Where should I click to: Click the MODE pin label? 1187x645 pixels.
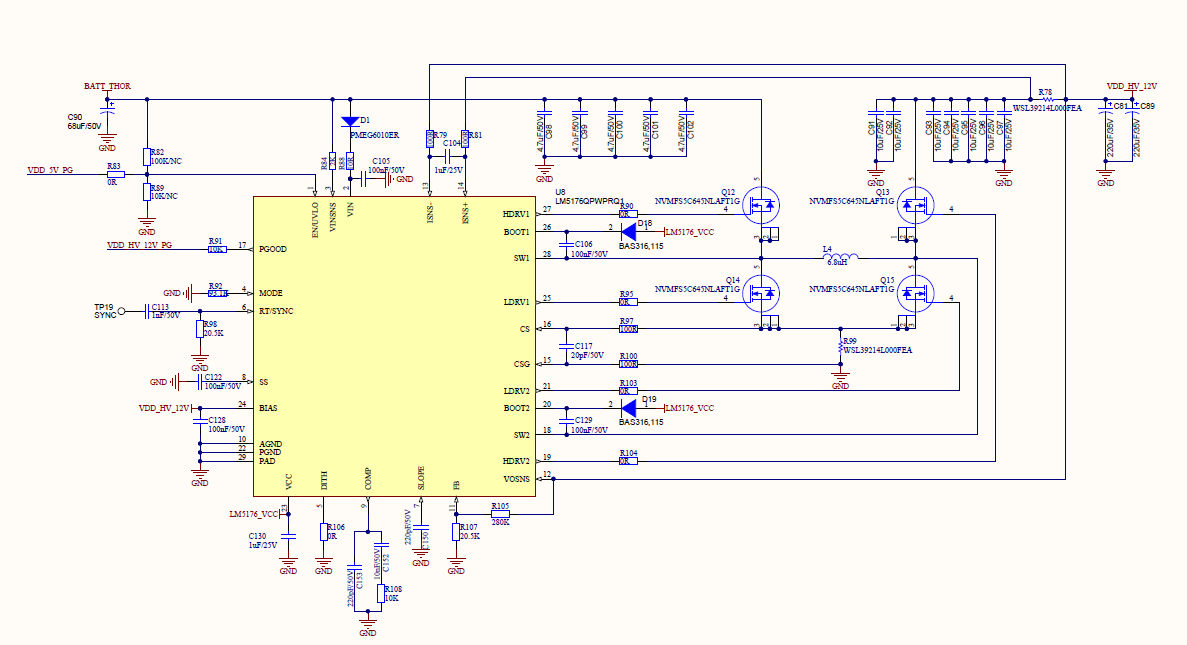coord(270,293)
